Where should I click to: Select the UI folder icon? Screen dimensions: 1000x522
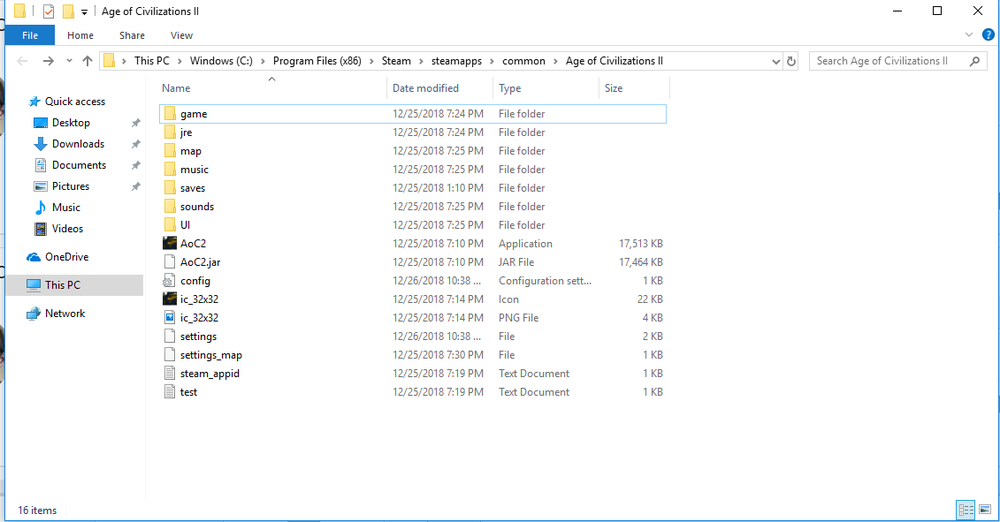(170, 225)
